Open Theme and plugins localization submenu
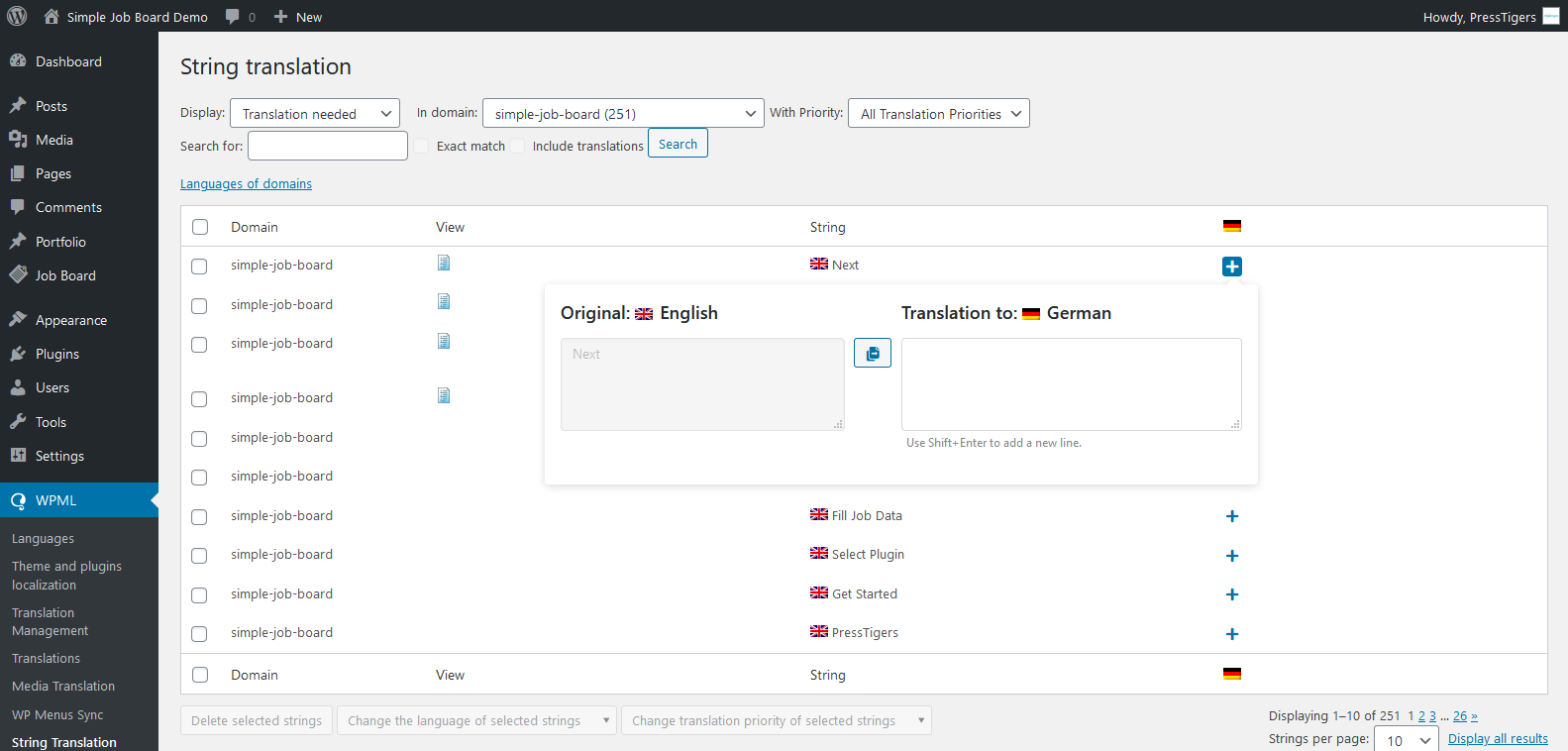 [66, 576]
